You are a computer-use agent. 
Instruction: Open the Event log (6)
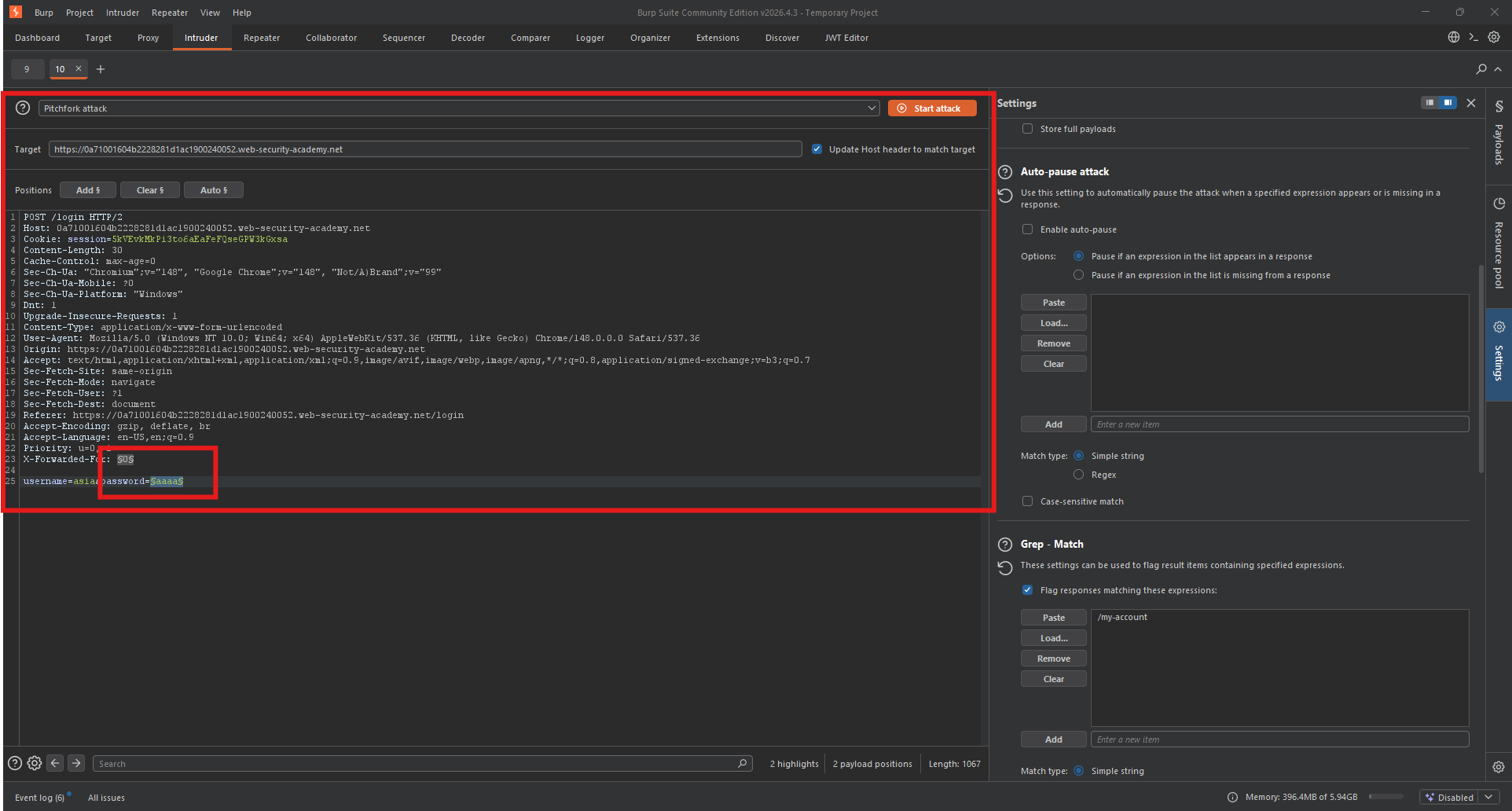[x=39, y=798]
